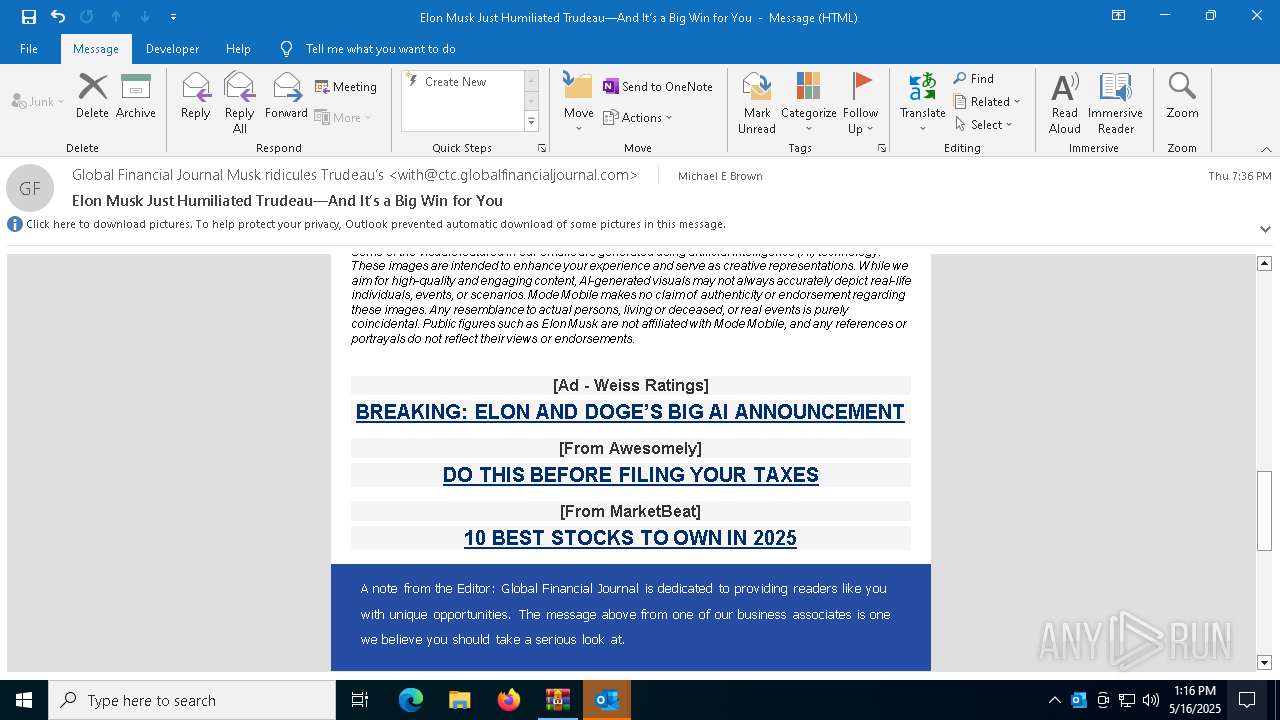Start Read Aloud
The height and width of the screenshot is (720, 1280).
[x=1065, y=102]
